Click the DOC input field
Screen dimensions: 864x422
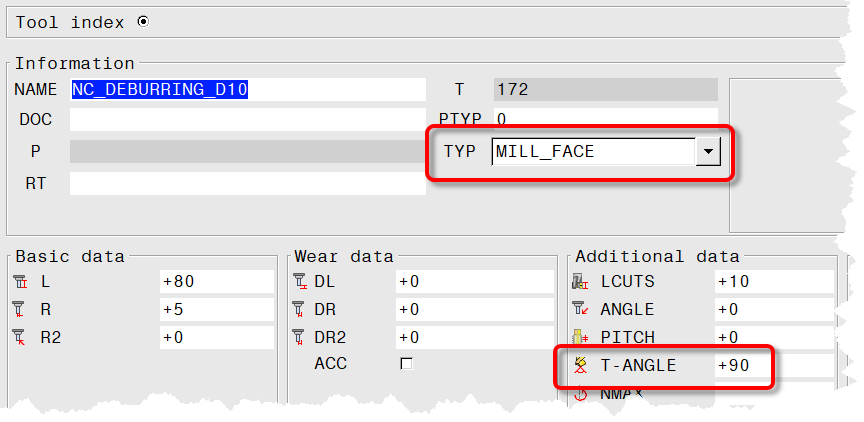click(247, 119)
